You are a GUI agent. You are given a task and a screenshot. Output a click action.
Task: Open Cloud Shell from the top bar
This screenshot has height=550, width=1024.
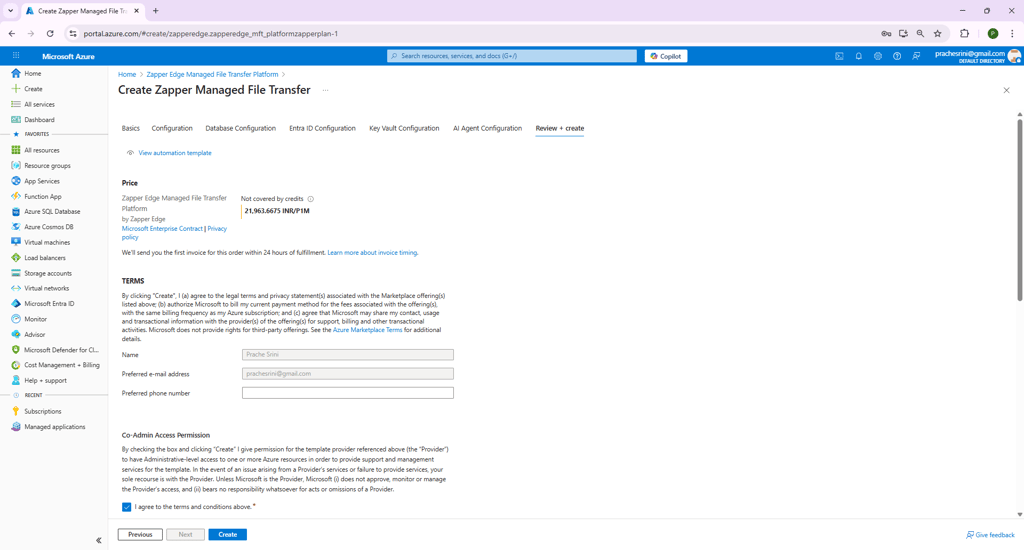click(839, 56)
